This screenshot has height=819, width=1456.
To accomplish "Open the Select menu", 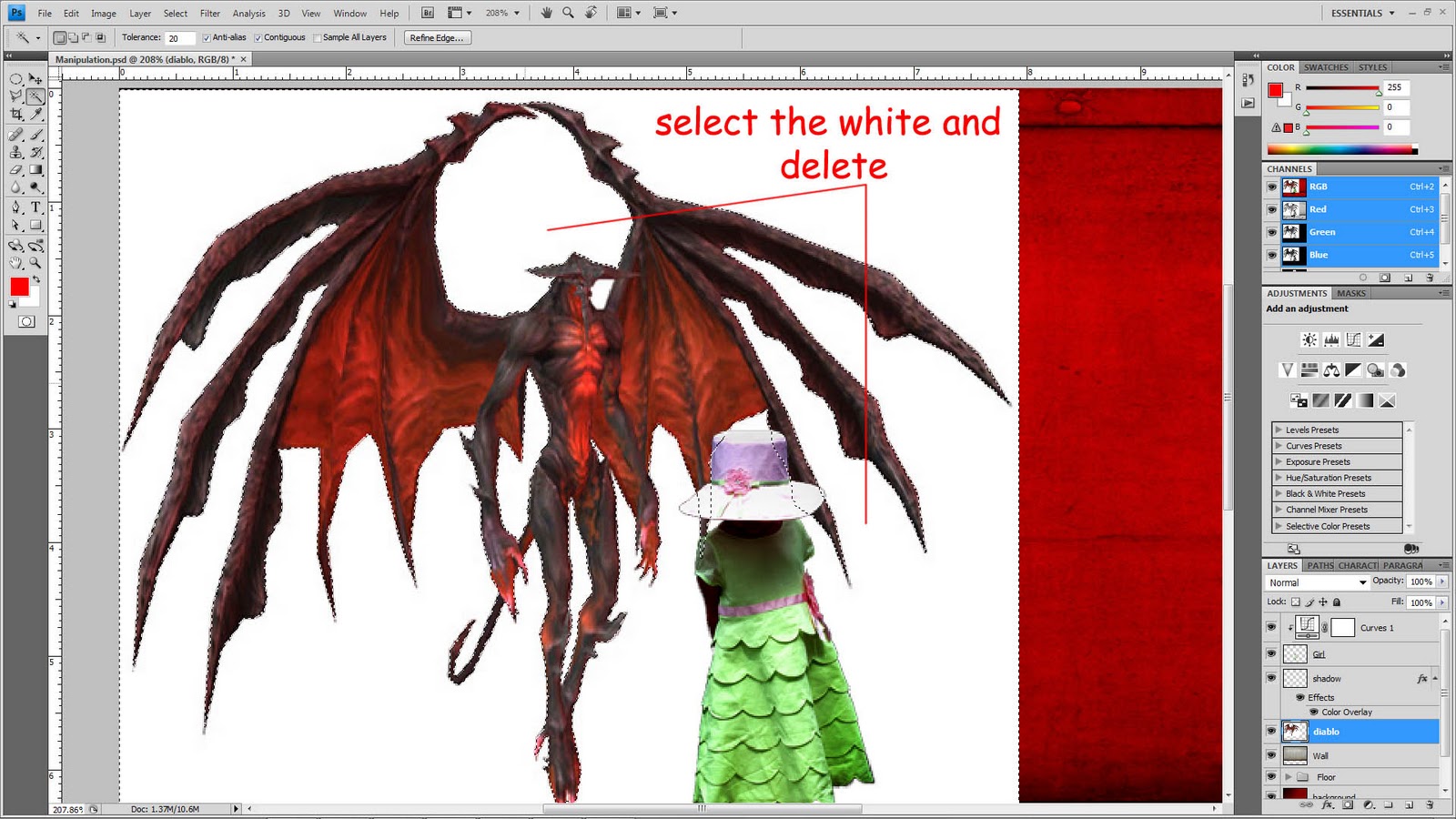I will (176, 14).
